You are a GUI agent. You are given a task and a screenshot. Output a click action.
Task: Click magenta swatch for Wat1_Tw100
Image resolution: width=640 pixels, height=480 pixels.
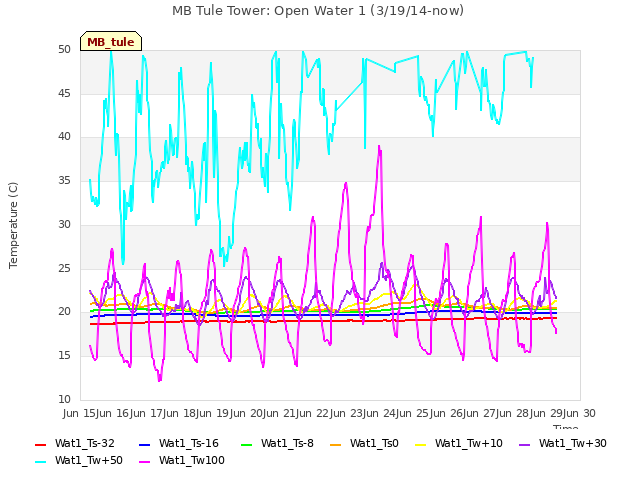pos(145,462)
